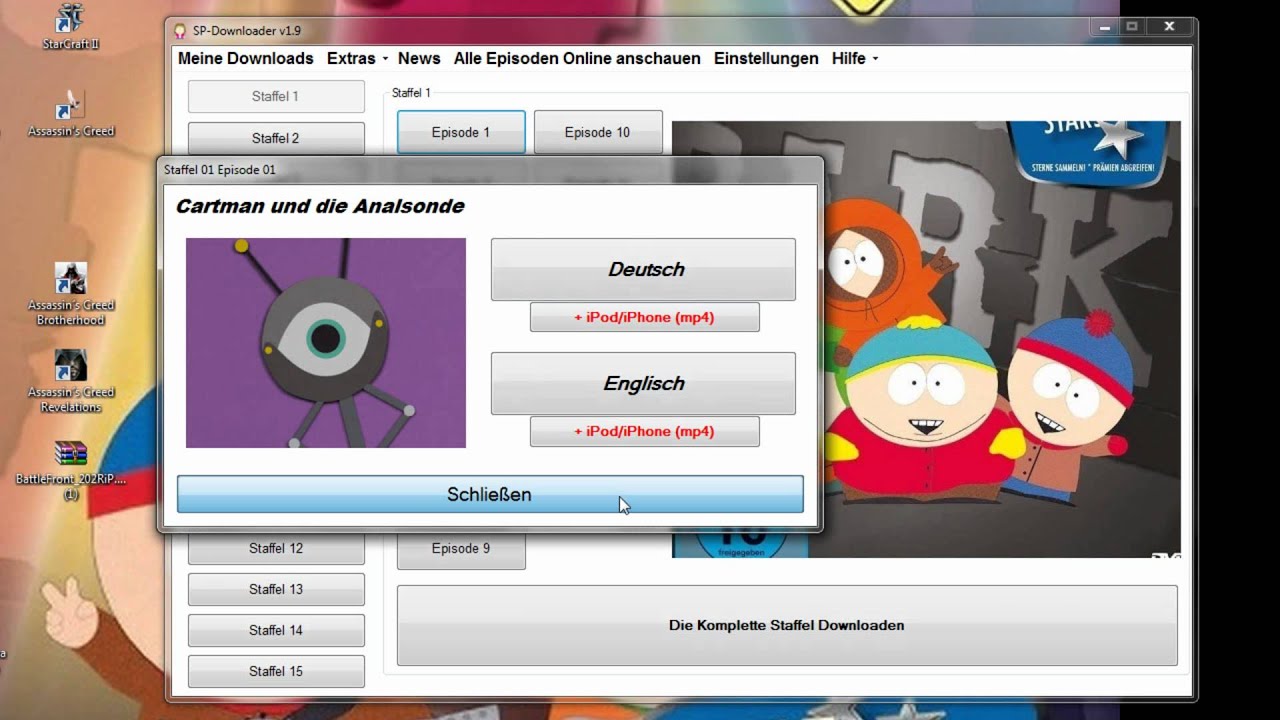Open the Einstellungen menu
The height and width of the screenshot is (720, 1280).
(766, 59)
